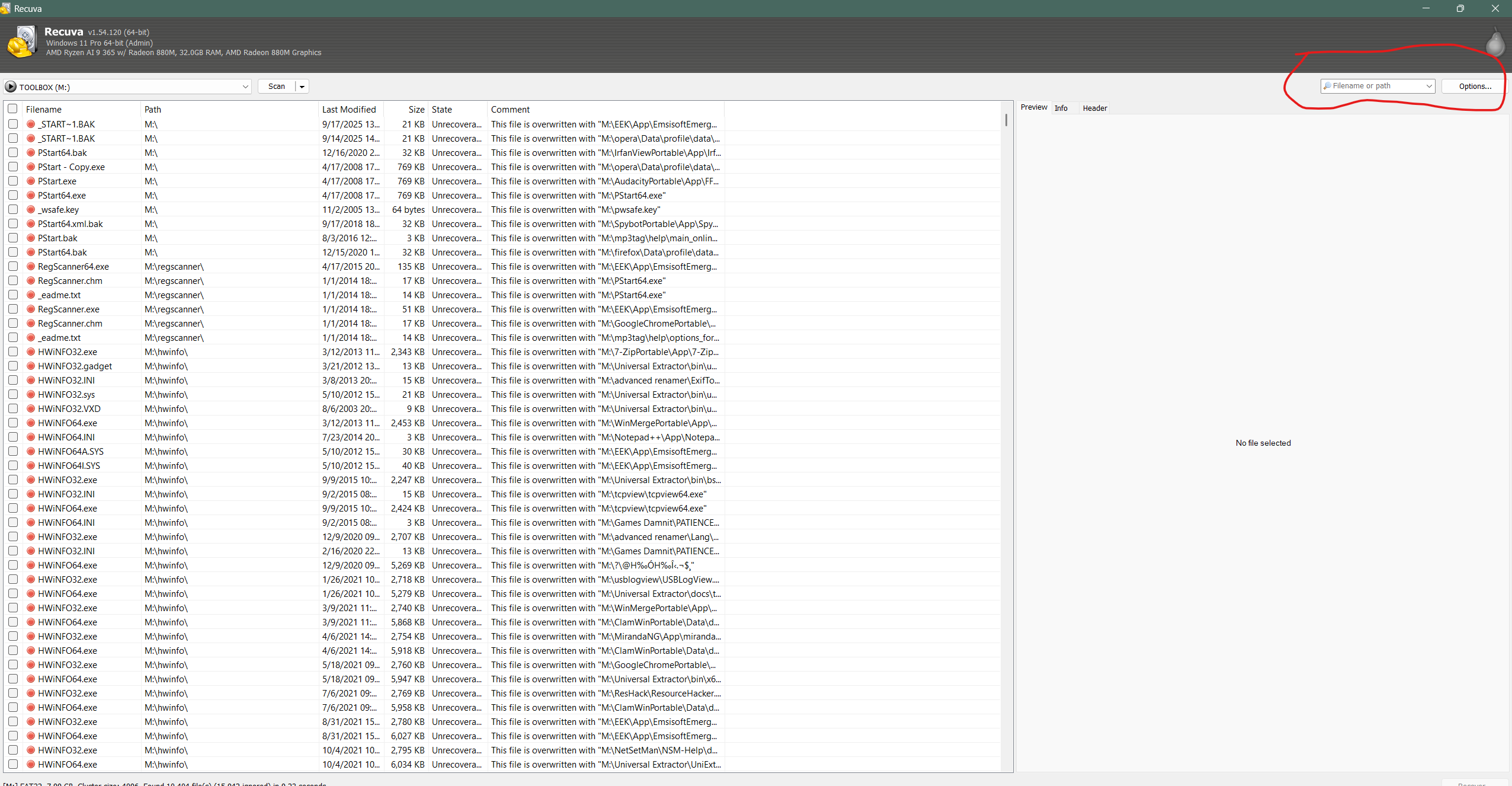Tick checkbox for 2,453 KB HWiNFO64.exe
Viewport: 1512px width, 786px height.
click(x=12, y=423)
